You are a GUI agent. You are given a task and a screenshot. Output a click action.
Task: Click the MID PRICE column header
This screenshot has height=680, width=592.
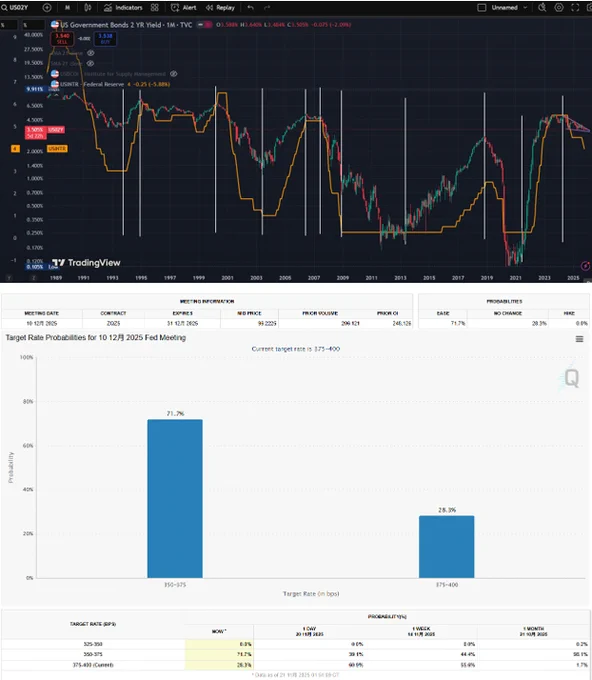click(249, 313)
